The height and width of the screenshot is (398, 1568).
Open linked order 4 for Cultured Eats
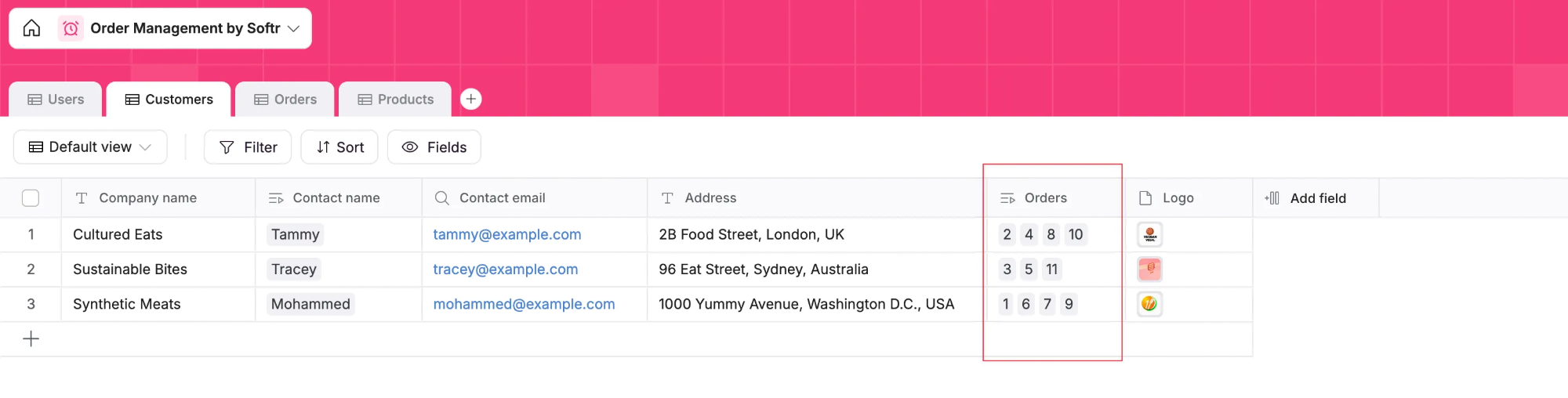pyautogui.click(x=1029, y=234)
